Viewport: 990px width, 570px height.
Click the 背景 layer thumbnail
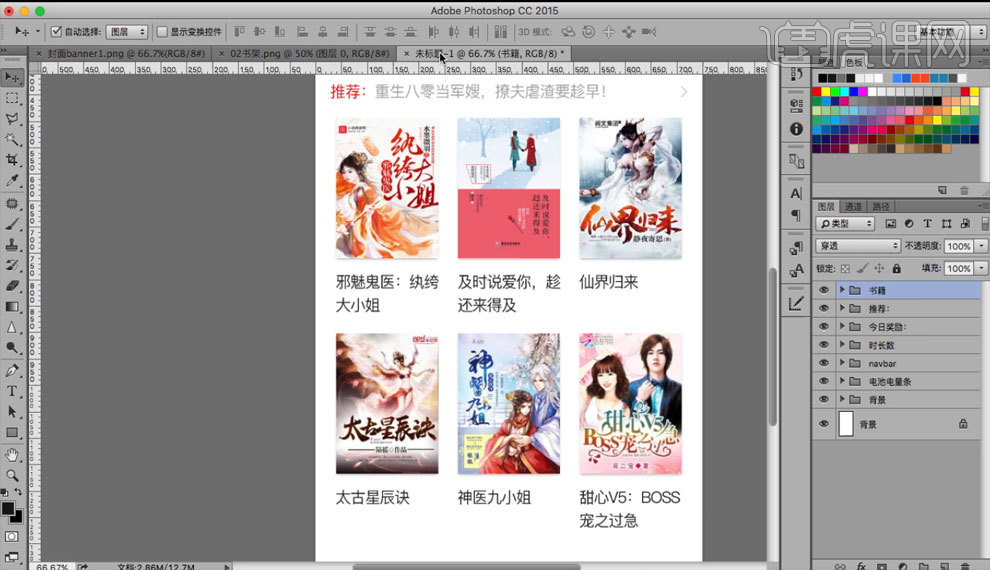click(846, 424)
